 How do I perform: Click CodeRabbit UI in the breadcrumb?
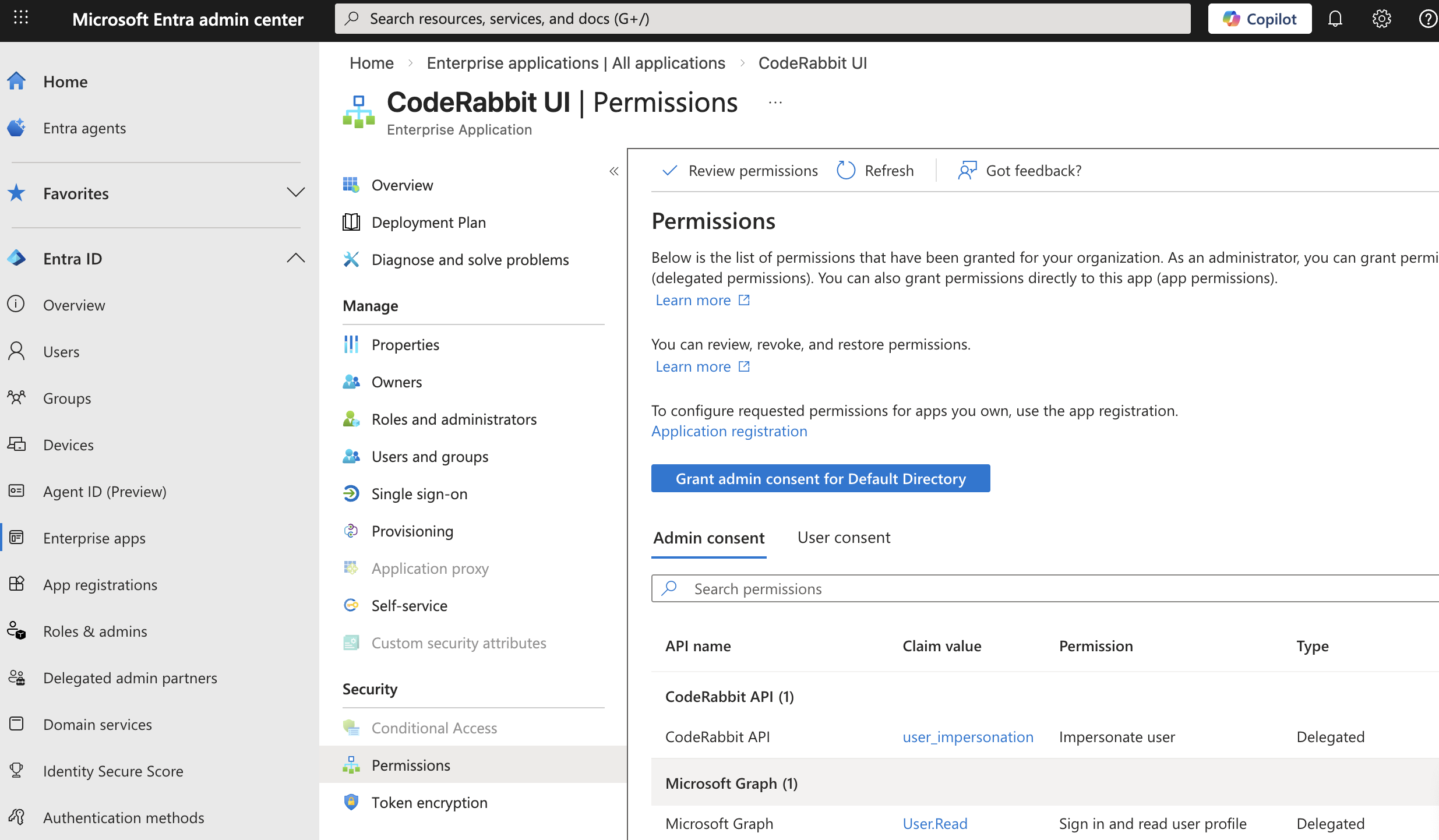coord(812,63)
